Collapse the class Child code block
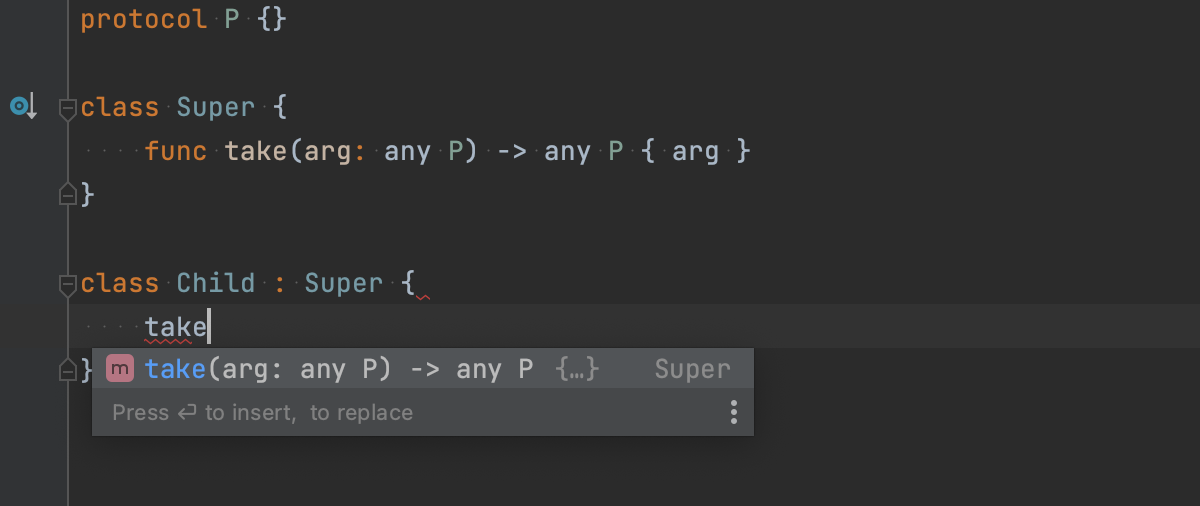The width and height of the screenshot is (1200, 506). [x=68, y=284]
